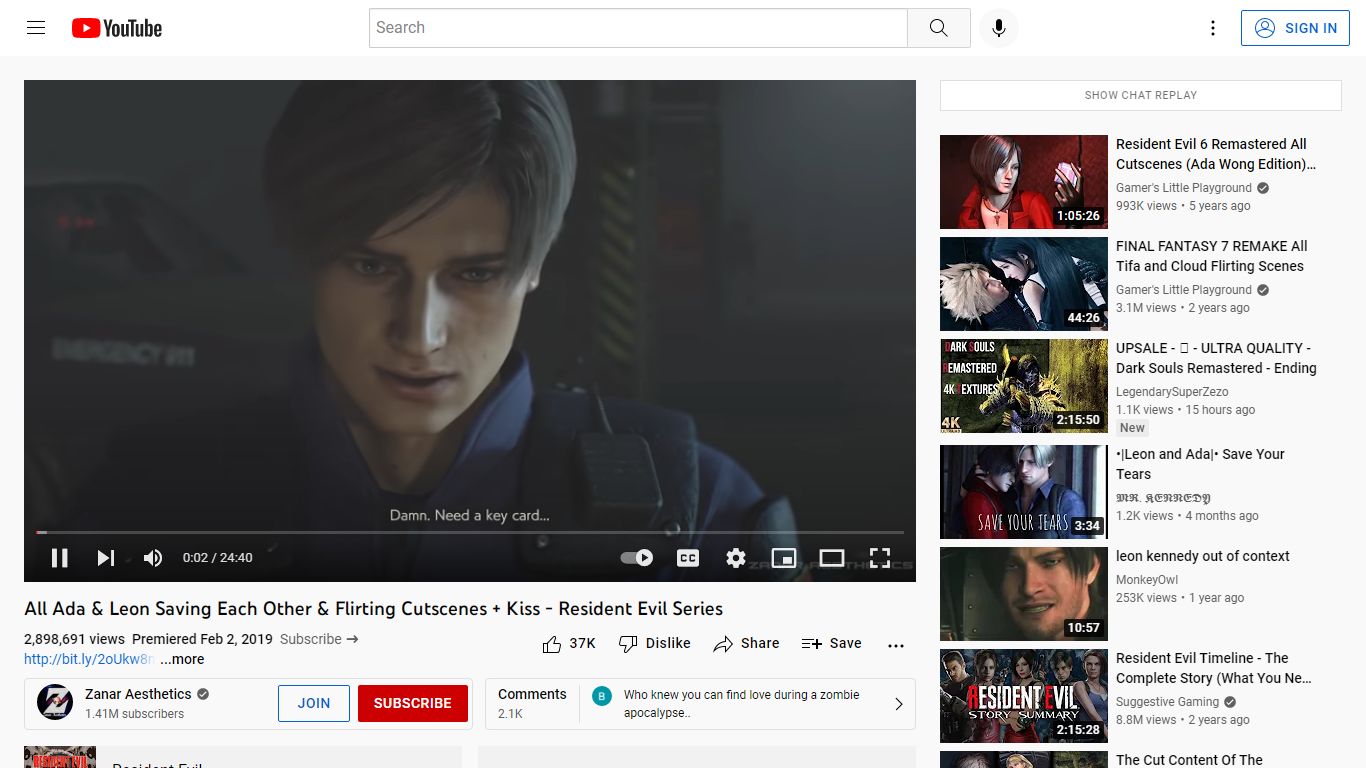Image resolution: width=1366 pixels, height=768 pixels.
Task: Open leon kennedy out of context thumbnail
Action: pos(1024,594)
